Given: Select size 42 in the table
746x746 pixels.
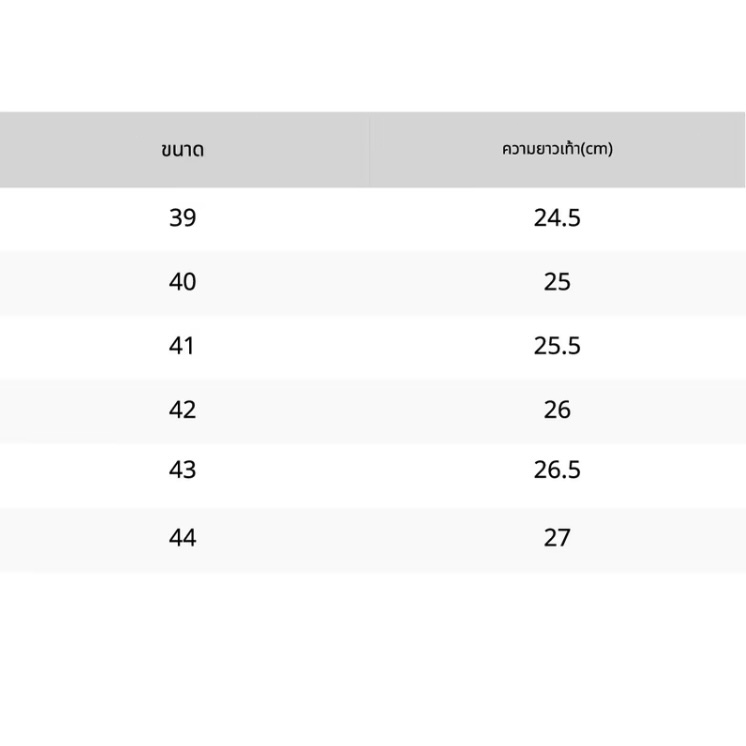Looking at the screenshot, I should [183, 410].
